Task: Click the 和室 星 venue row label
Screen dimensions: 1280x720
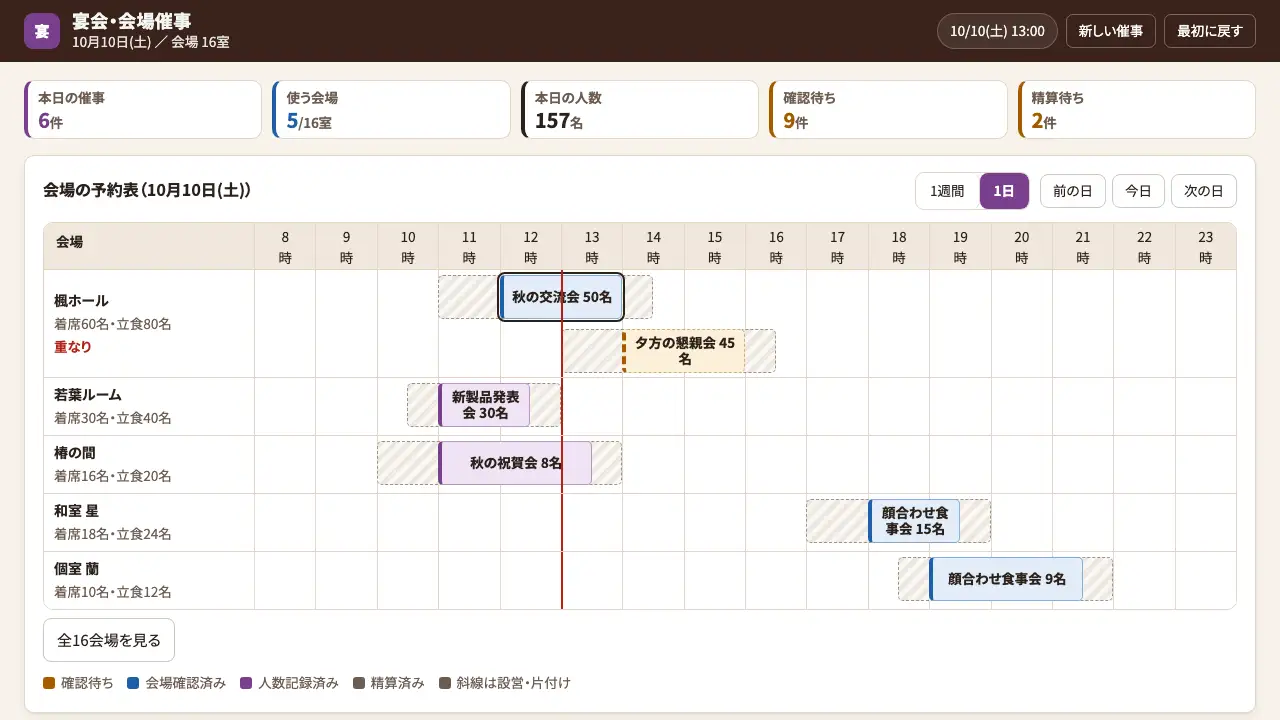Action: (76, 510)
